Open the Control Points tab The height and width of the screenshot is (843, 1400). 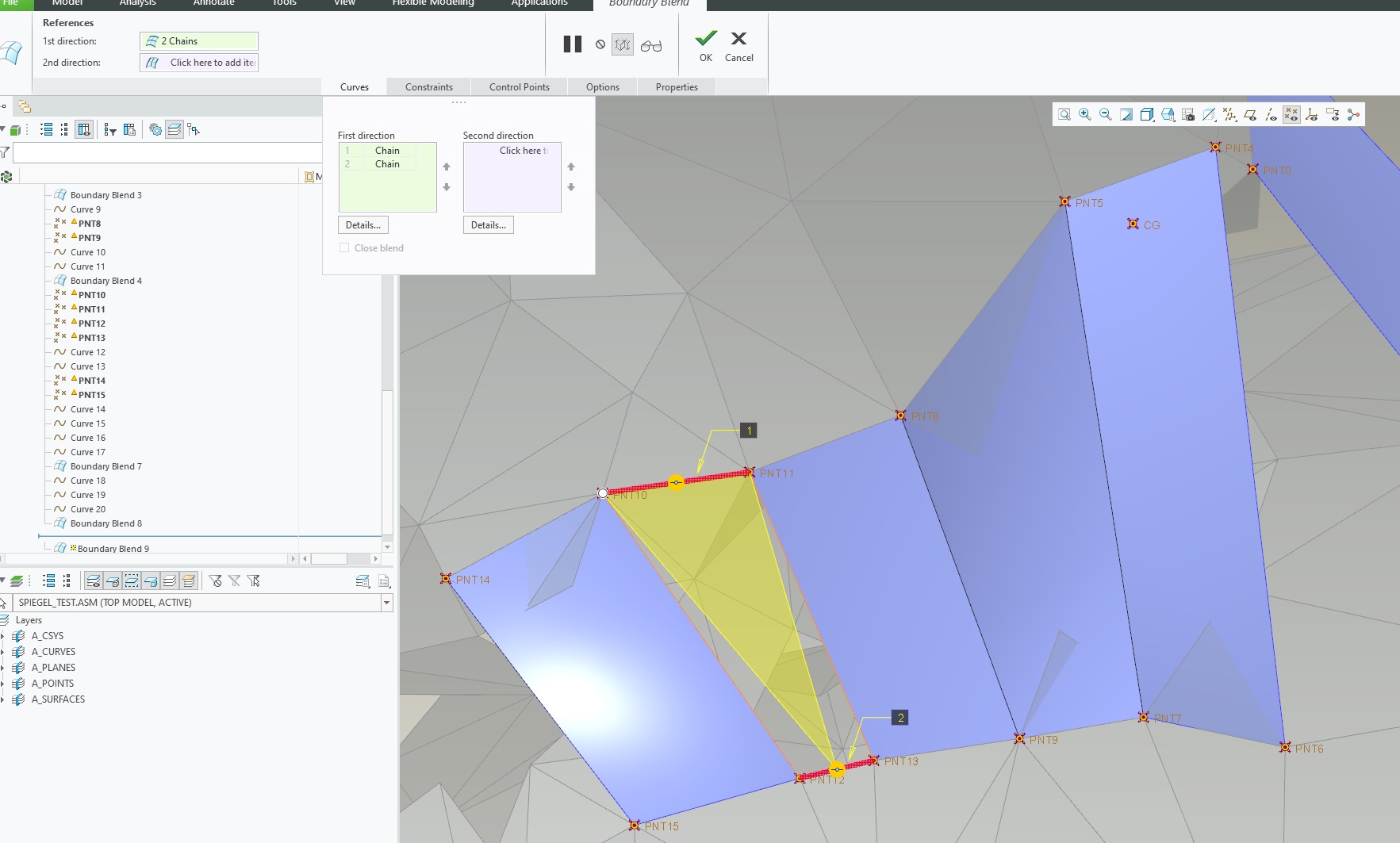(x=519, y=87)
